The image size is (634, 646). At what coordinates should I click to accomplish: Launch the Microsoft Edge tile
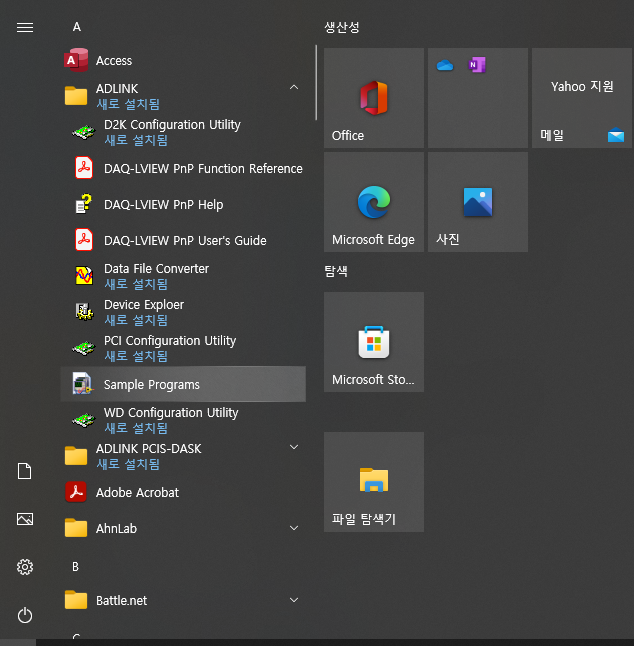pos(374,202)
